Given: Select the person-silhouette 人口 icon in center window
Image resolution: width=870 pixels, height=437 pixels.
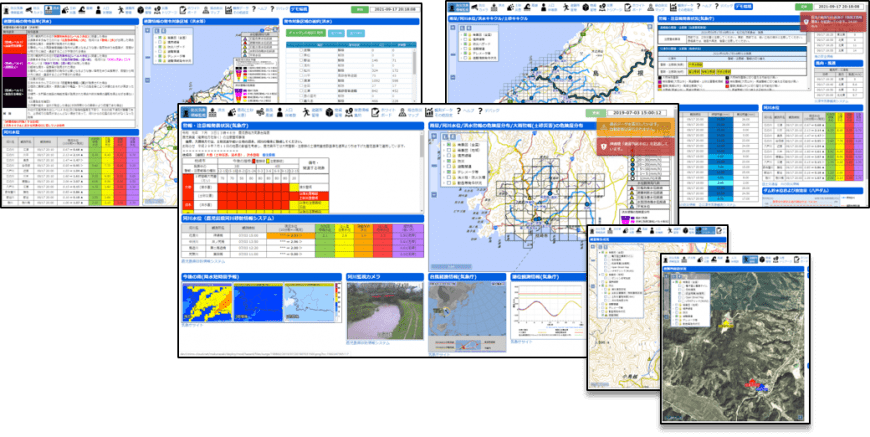Looking at the screenshot, I should [280, 113].
